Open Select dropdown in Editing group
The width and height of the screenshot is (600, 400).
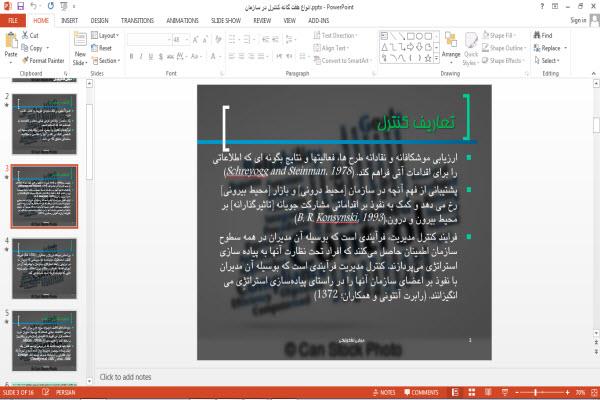coord(547,60)
